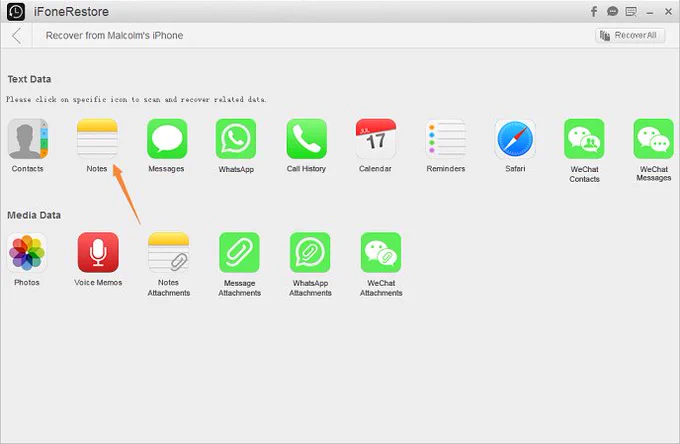
Task: Open the WeChat Attachments icon
Action: 381,252
